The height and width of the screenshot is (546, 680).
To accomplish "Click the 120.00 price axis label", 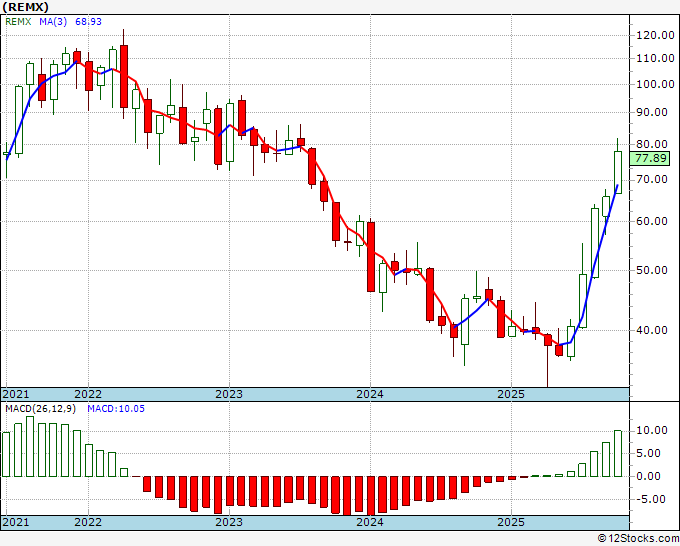I will (655, 36).
